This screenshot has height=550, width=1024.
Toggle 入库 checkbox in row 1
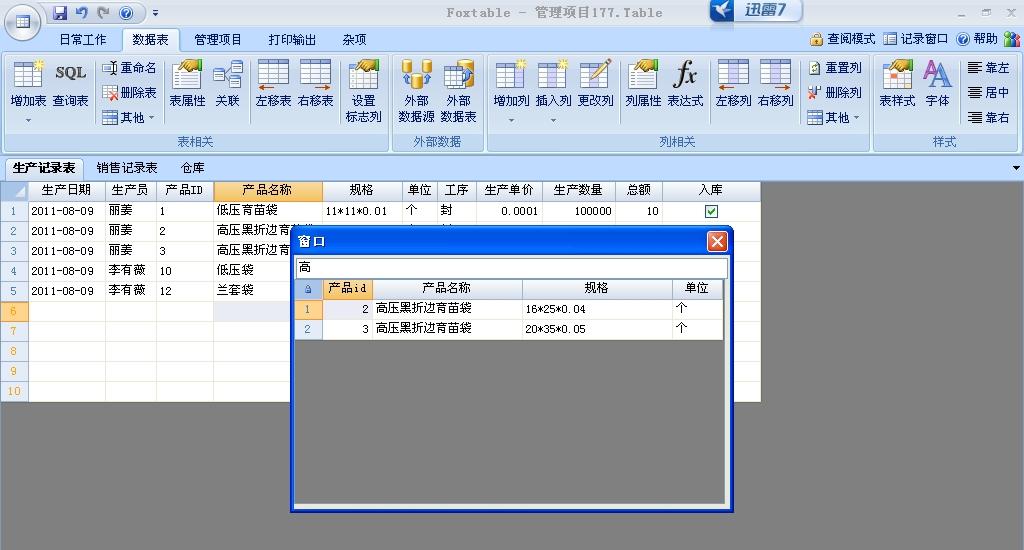pyautogui.click(x=711, y=211)
